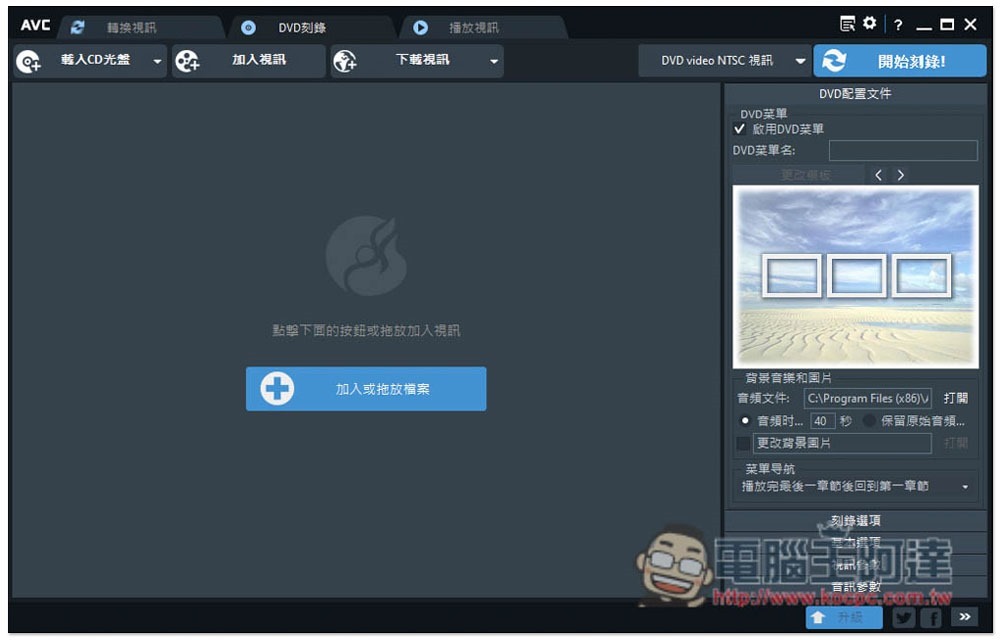
Task: Open the task list icon beside gear
Action: pos(848,24)
